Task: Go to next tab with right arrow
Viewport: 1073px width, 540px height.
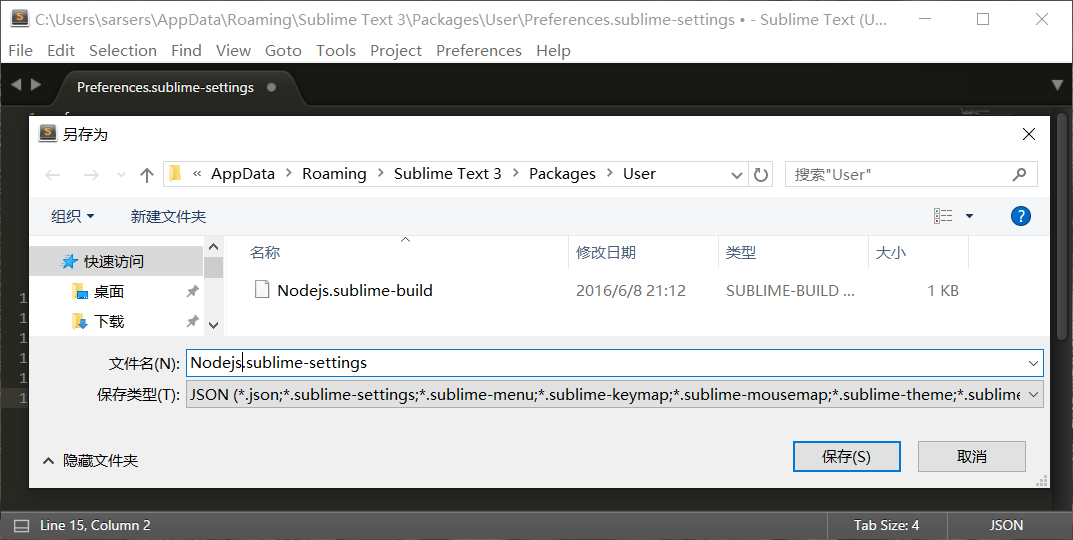Action: 36,84
